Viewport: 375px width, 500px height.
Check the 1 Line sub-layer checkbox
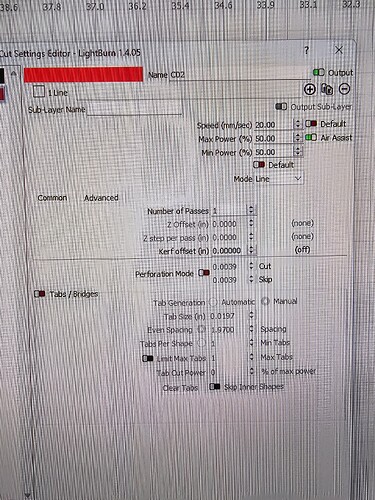click(x=39, y=91)
